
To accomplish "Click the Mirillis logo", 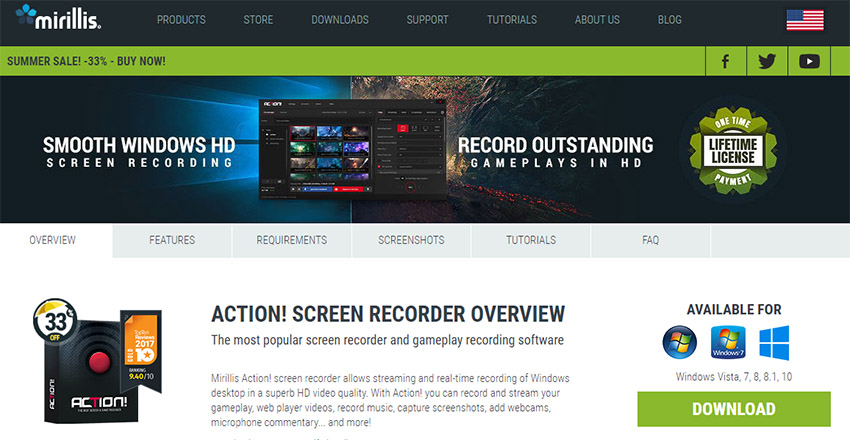I will click(x=58, y=17).
